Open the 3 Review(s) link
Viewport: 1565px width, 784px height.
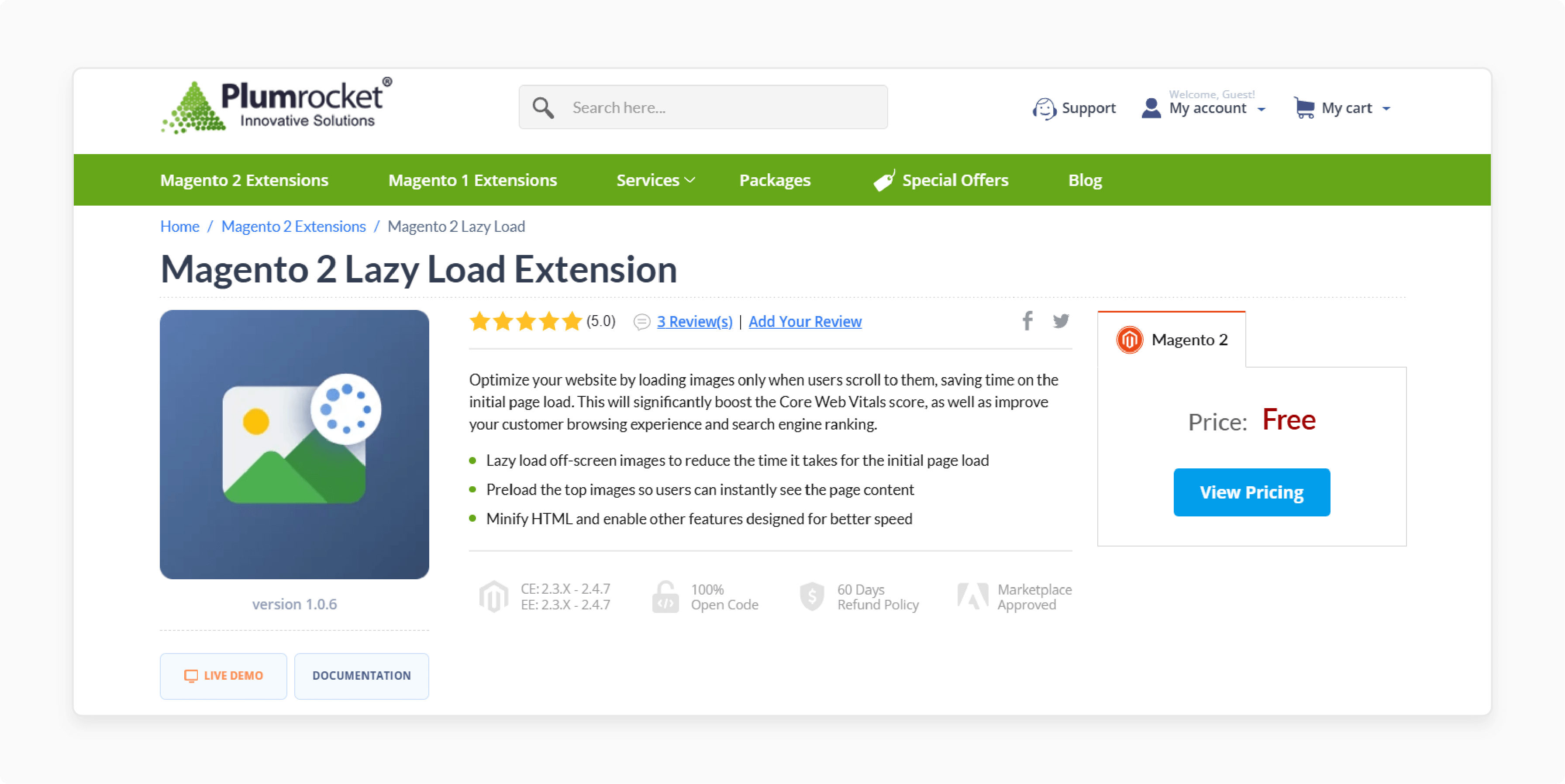[x=694, y=322]
